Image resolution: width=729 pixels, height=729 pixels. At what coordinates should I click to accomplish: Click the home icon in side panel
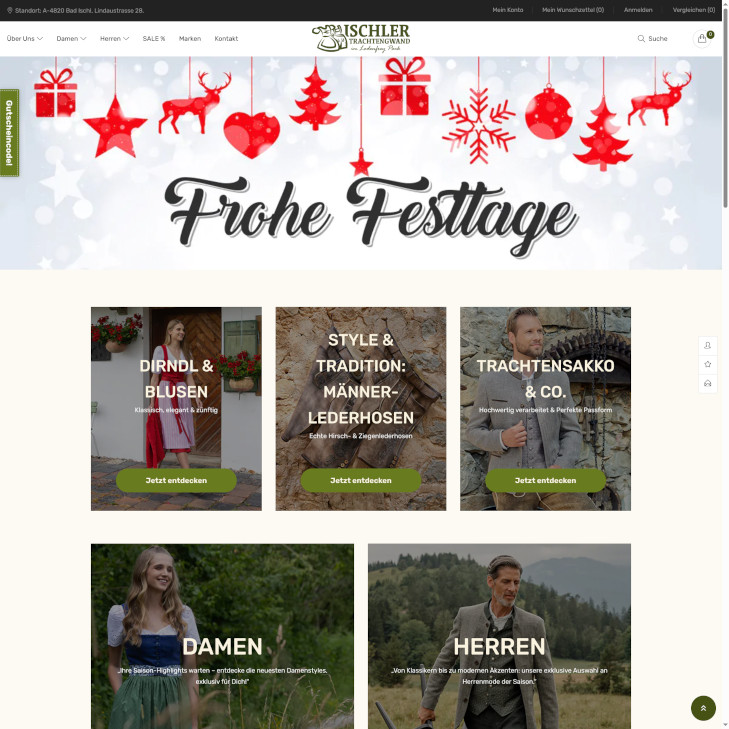click(708, 384)
